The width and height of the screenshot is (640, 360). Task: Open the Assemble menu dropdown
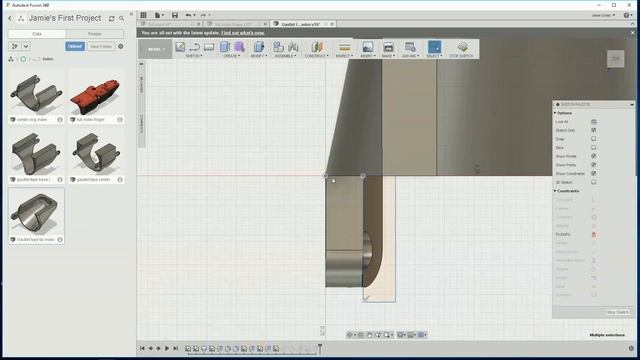[x=285, y=56]
